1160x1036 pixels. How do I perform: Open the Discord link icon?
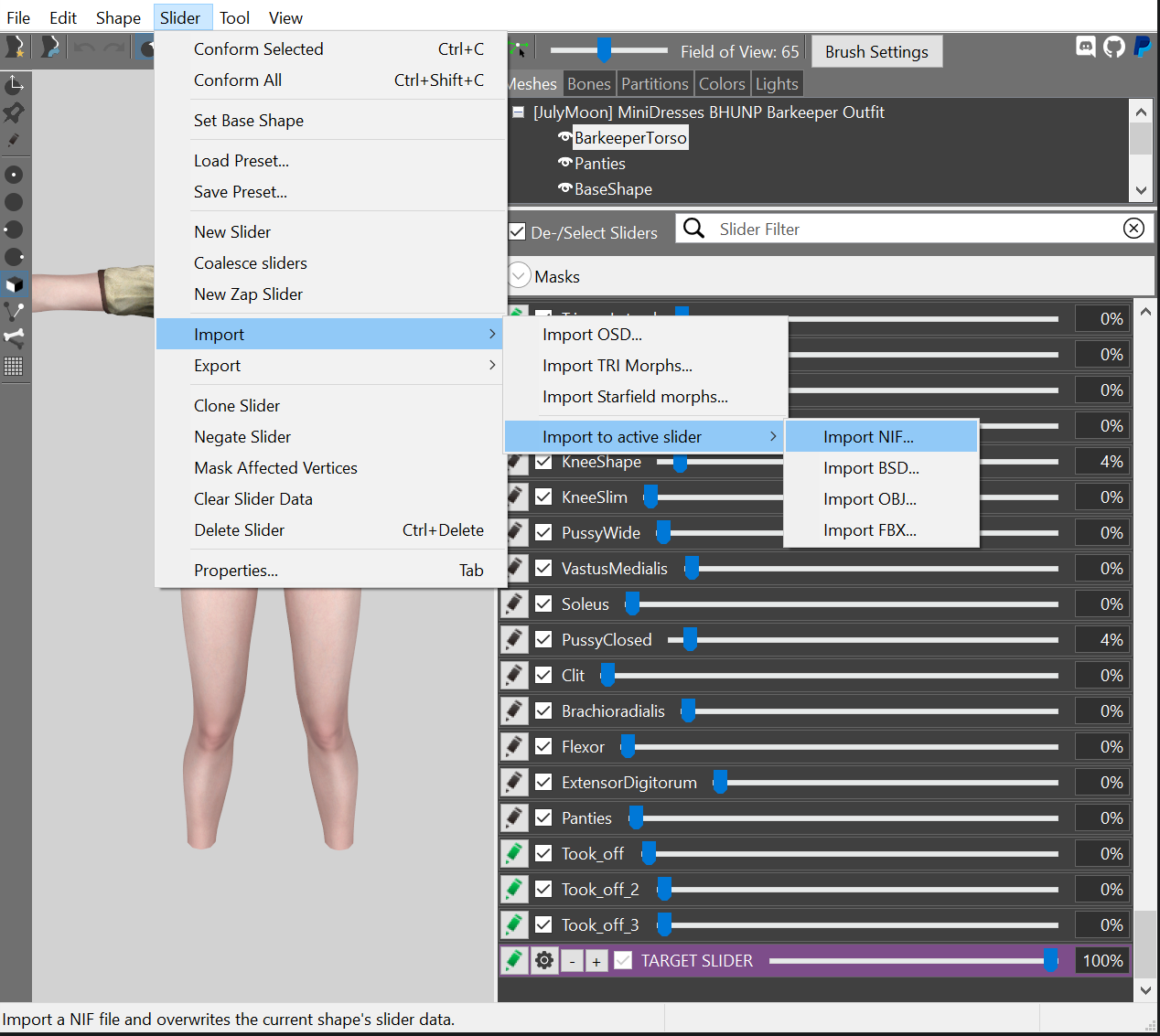tap(1086, 47)
